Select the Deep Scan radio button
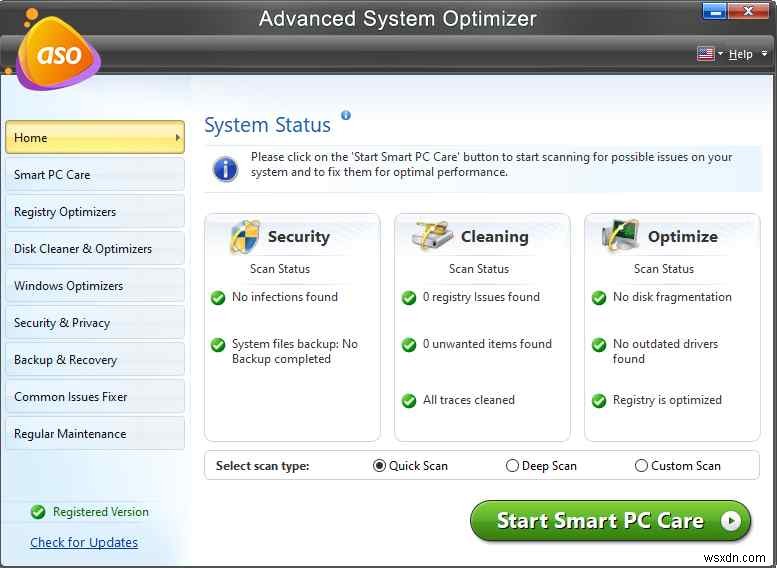Viewport: 777px width, 568px height. (x=512, y=466)
